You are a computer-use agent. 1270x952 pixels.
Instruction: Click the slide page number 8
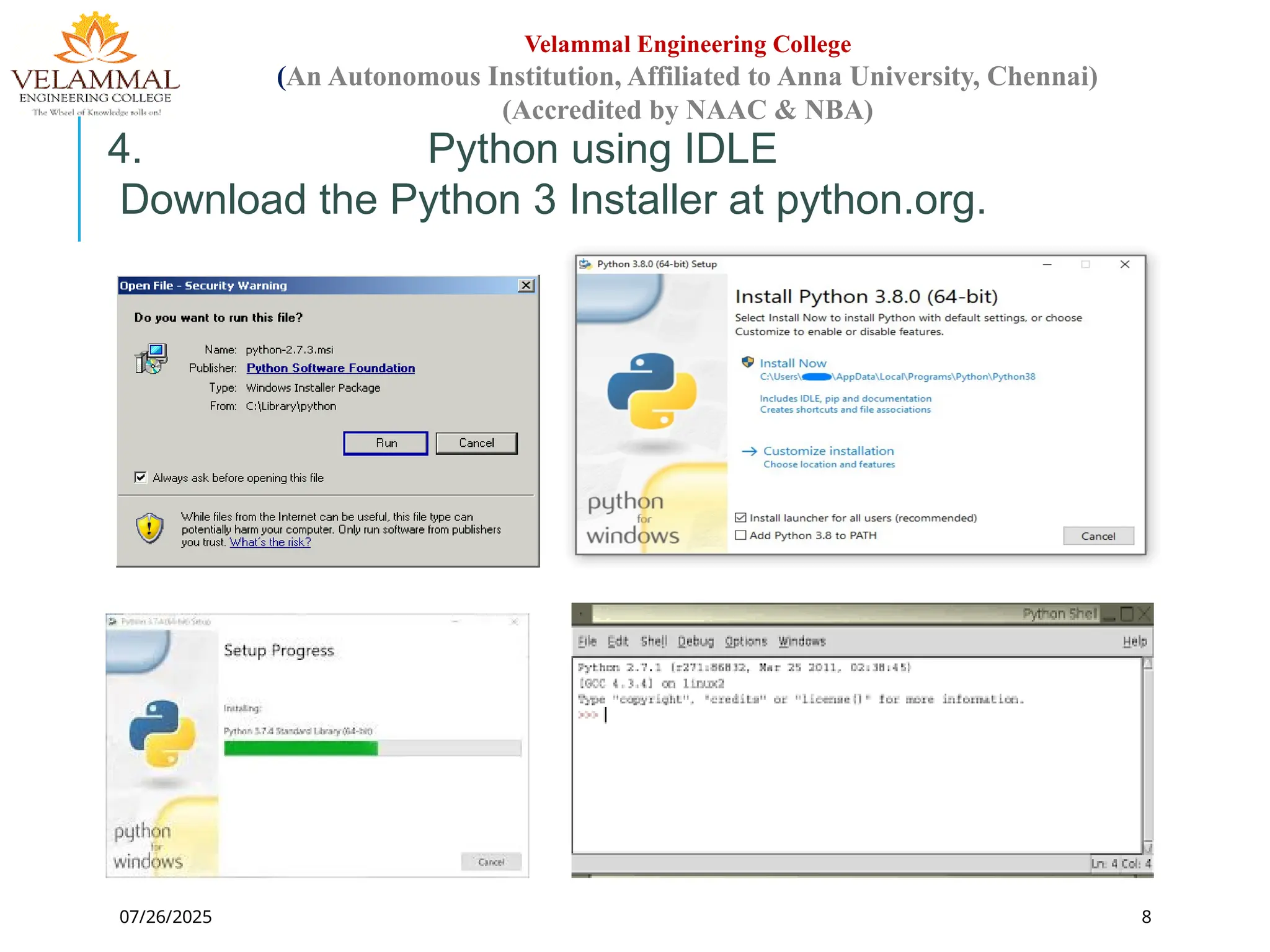click(1146, 917)
